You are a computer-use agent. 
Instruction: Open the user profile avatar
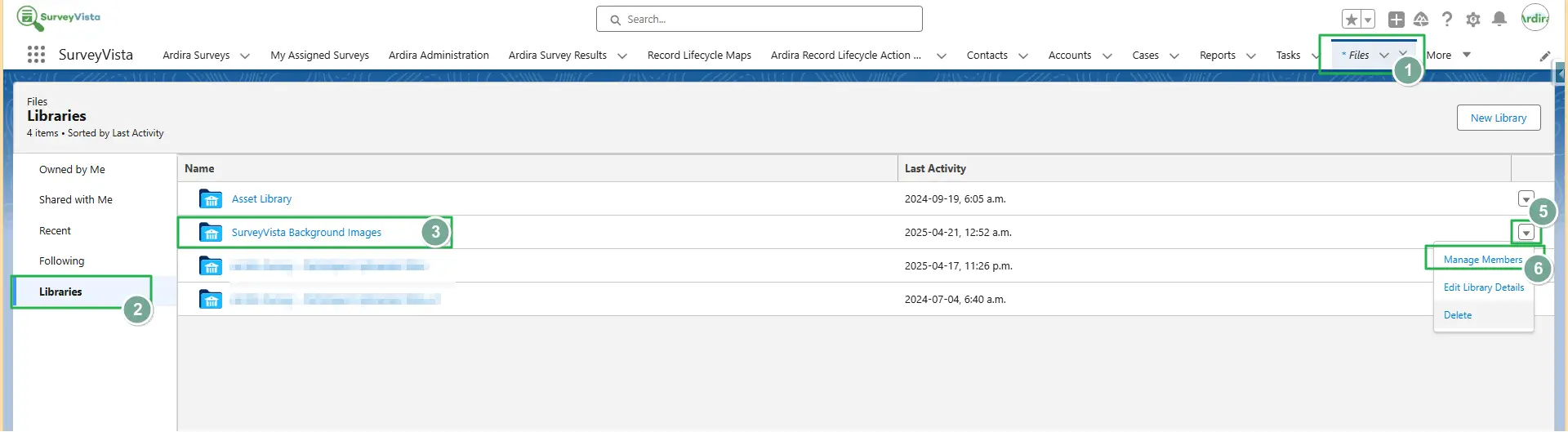point(1535,18)
